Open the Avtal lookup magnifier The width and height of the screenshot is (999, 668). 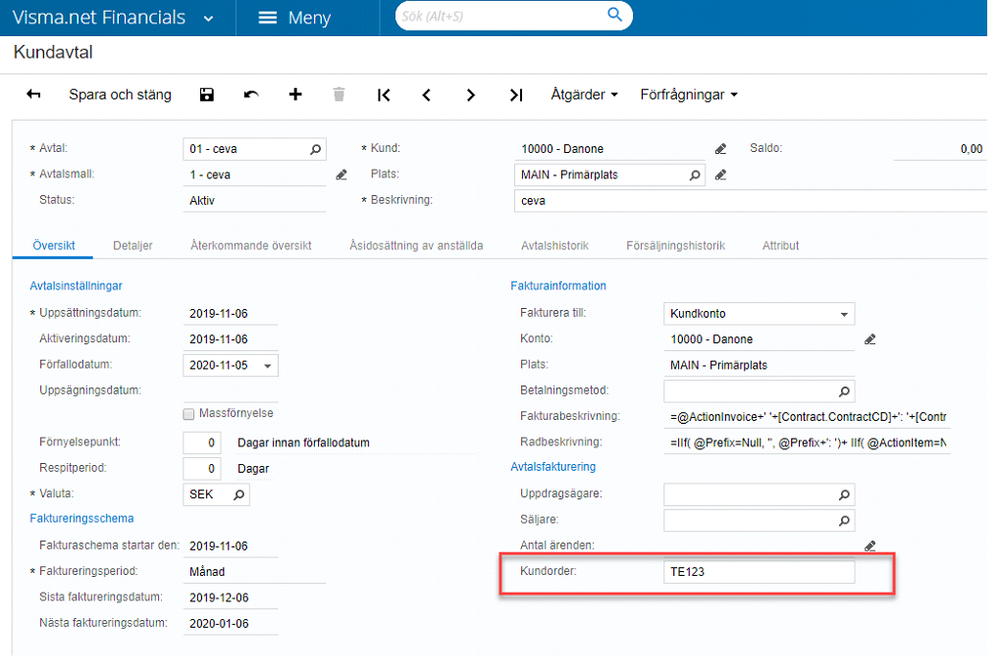[x=315, y=149]
